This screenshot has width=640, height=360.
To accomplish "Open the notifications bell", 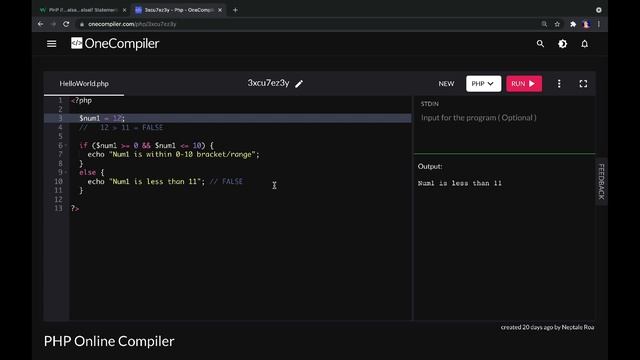I will [584, 44].
